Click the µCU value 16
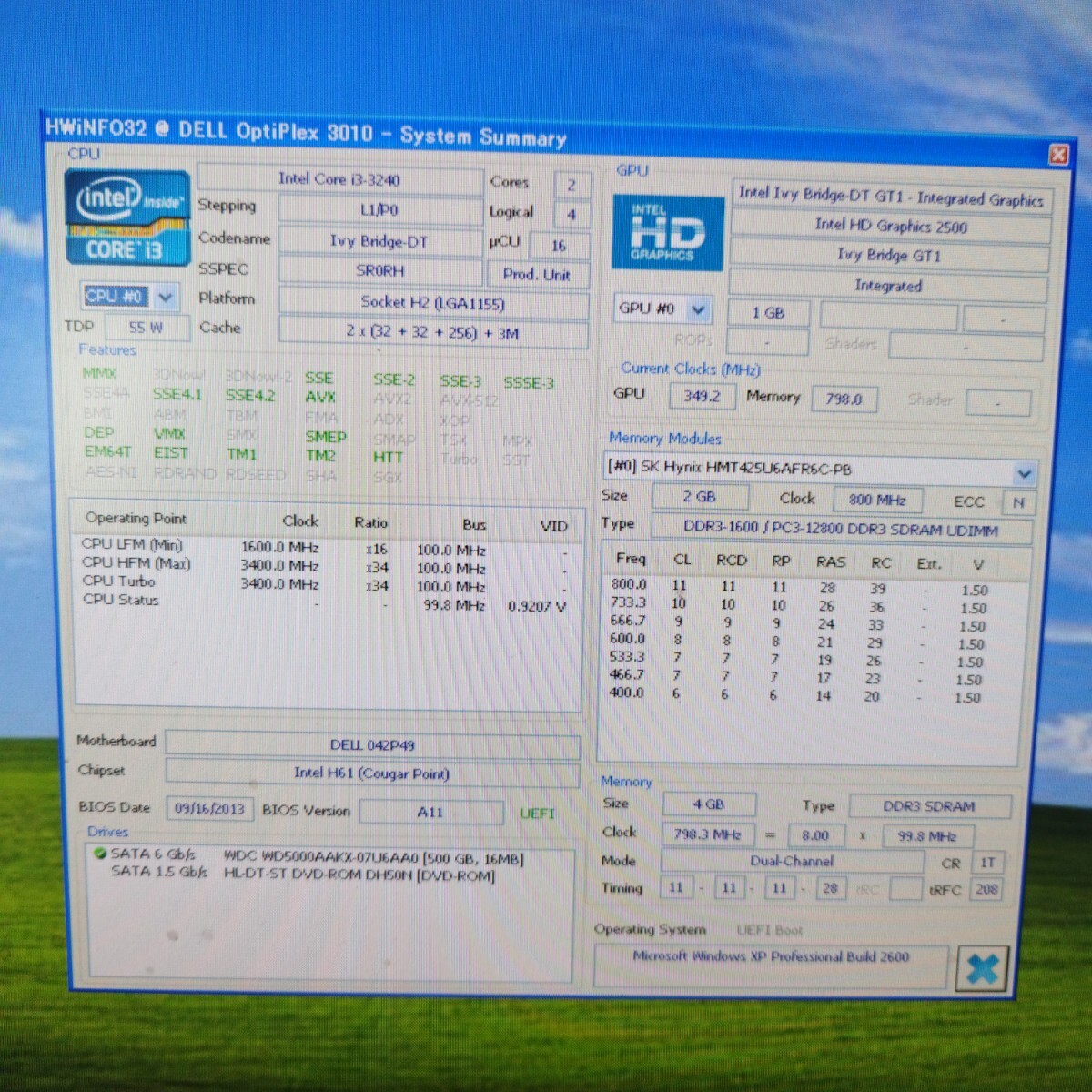Image resolution: width=1092 pixels, height=1092 pixels. pos(558,246)
